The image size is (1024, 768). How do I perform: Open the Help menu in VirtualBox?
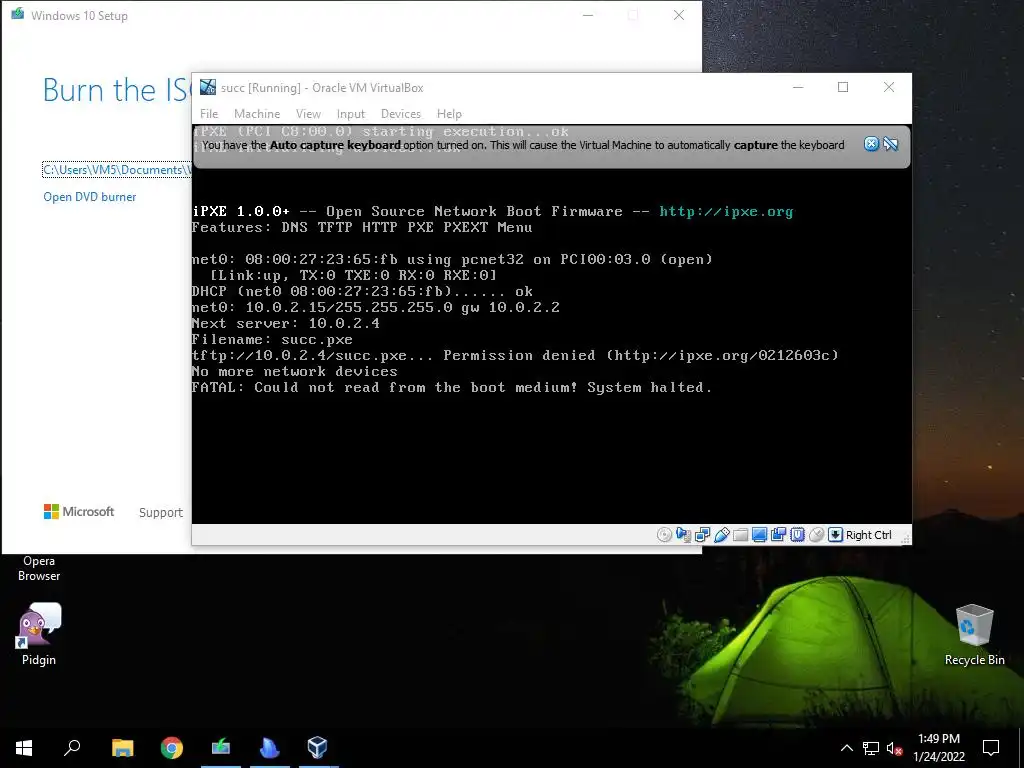click(x=449, y=114)
